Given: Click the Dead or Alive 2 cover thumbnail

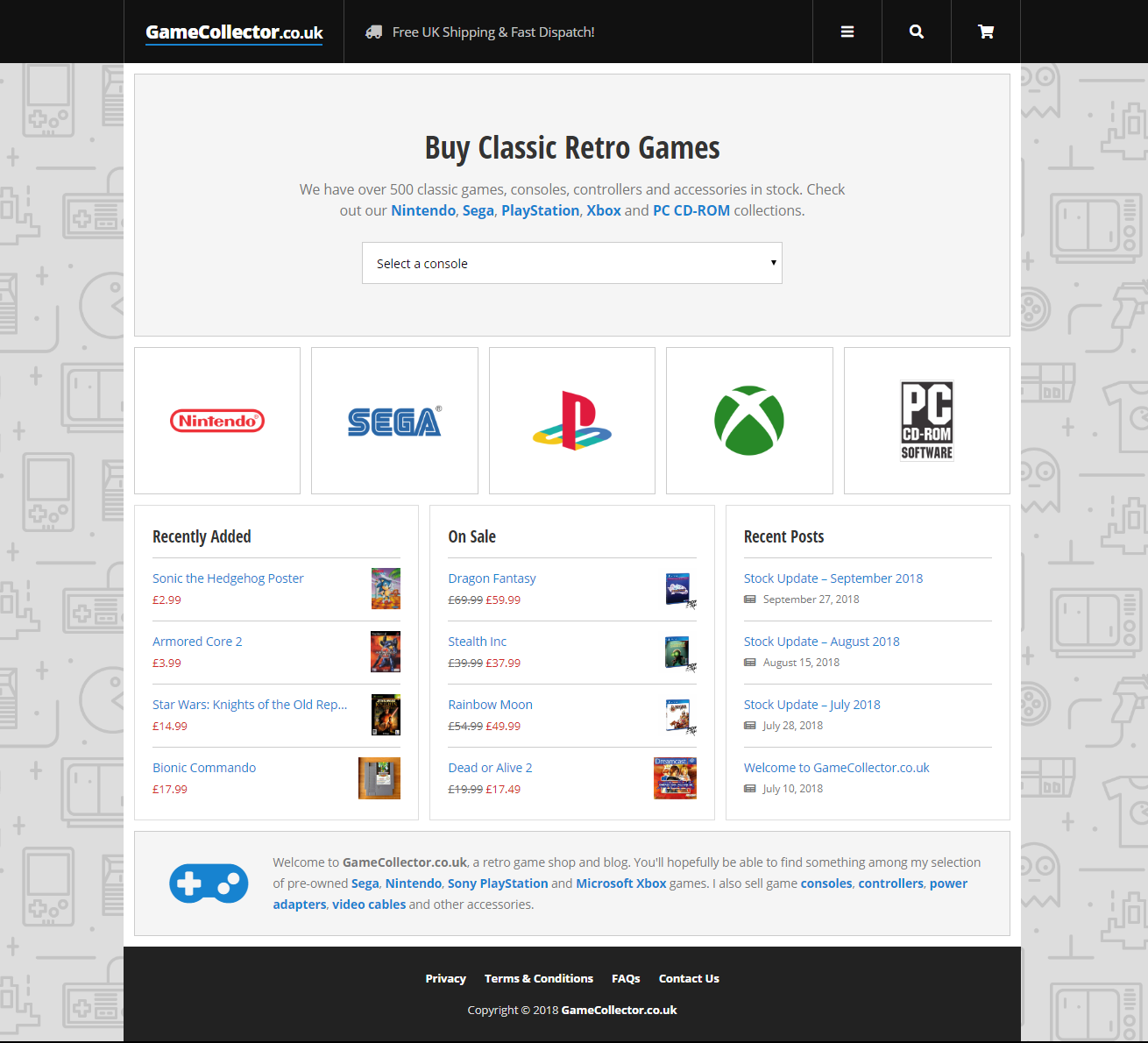Looking at the screenshot, I should [675, 778].
